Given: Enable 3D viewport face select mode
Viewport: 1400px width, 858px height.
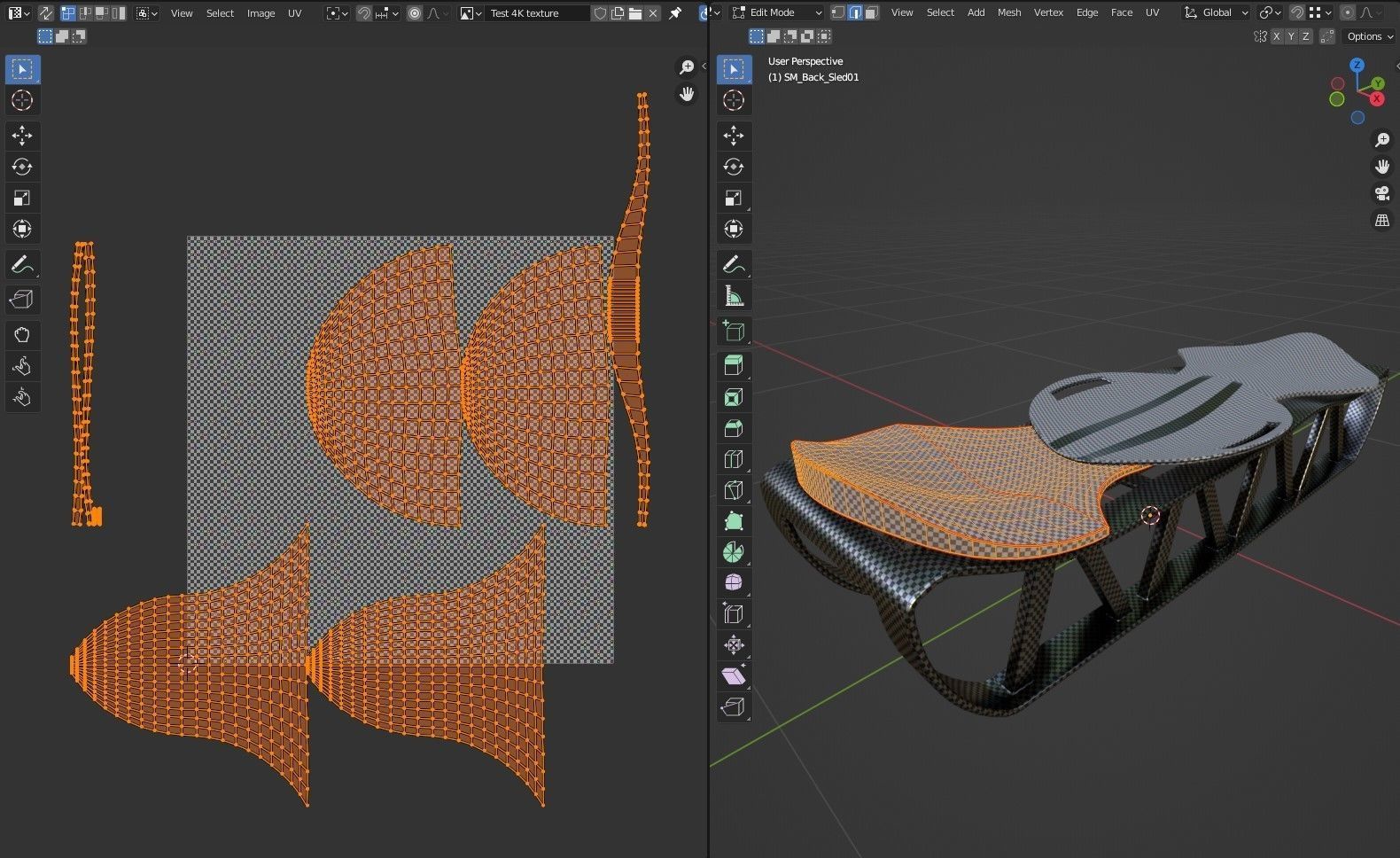Looking at the screenshot, I should tap(872, 12).
